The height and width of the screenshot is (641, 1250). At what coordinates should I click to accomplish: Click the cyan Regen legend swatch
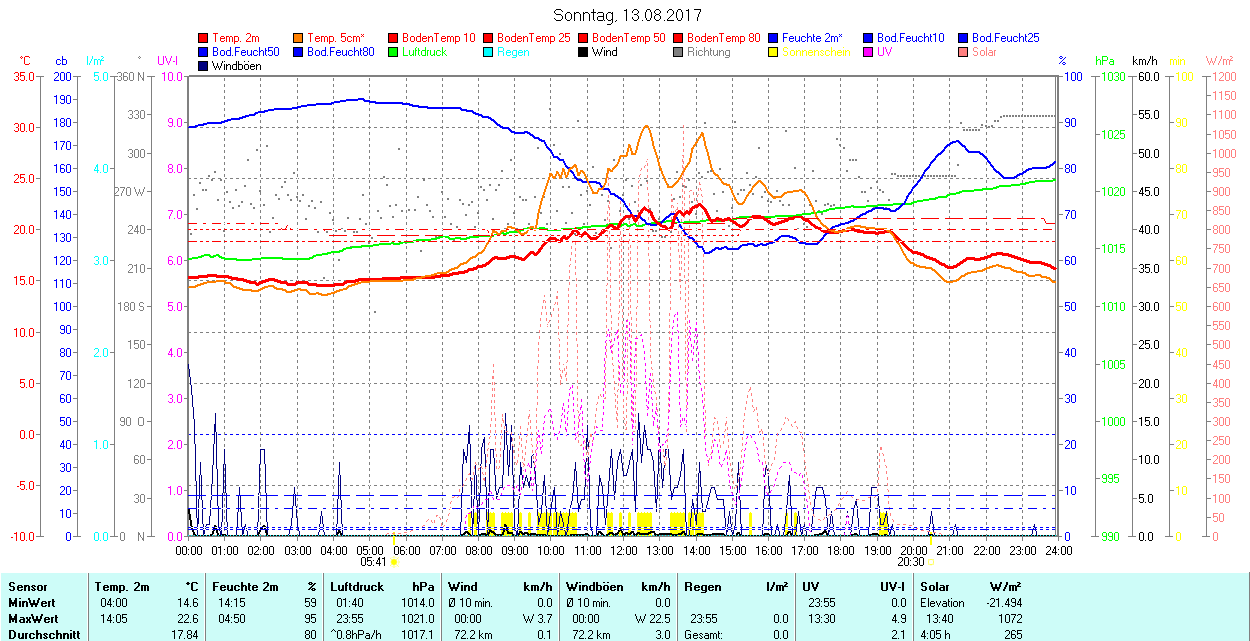pyautogui.click(x=489, y=52)
